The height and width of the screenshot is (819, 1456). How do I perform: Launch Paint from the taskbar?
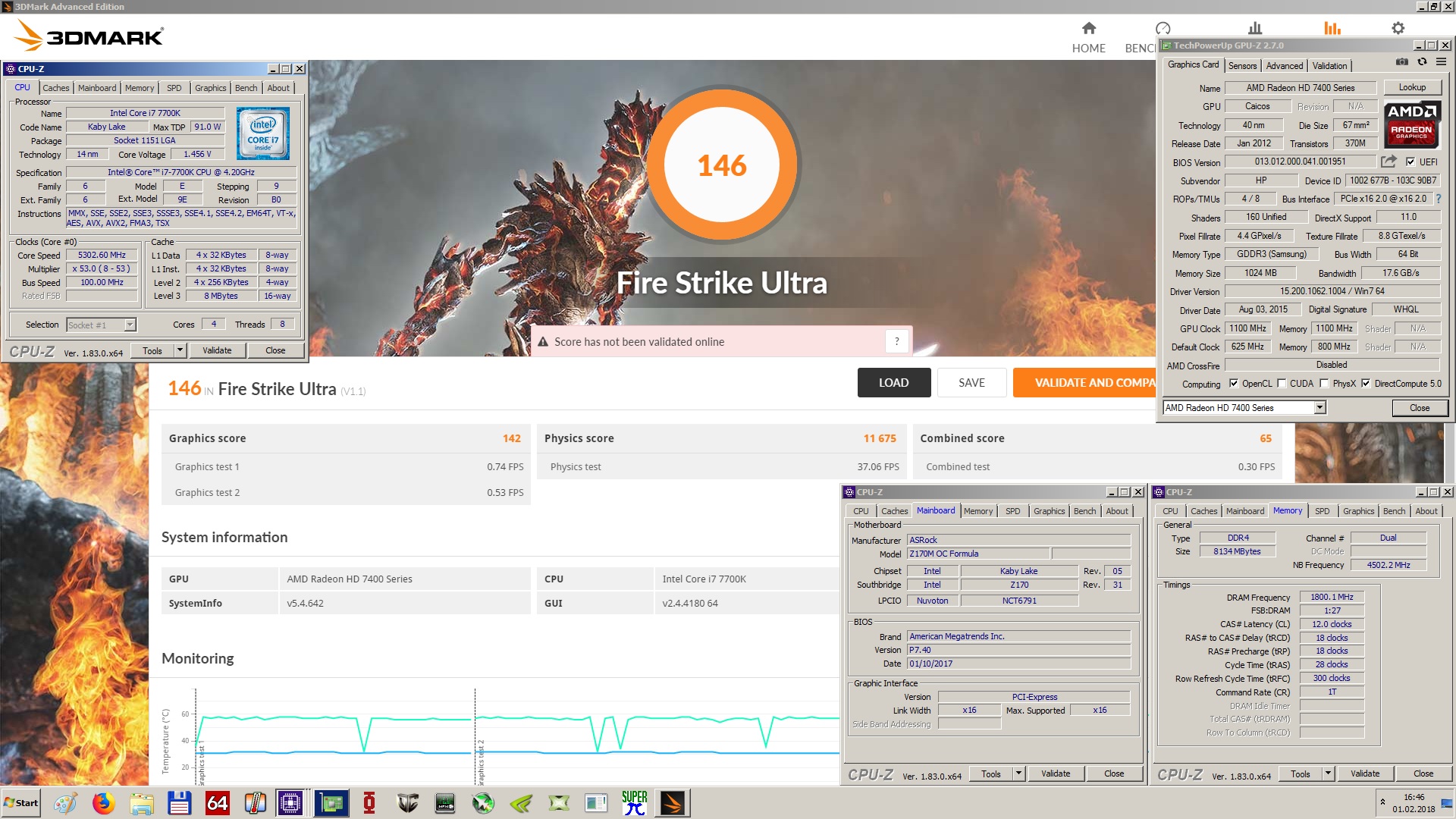coord(65,803)
